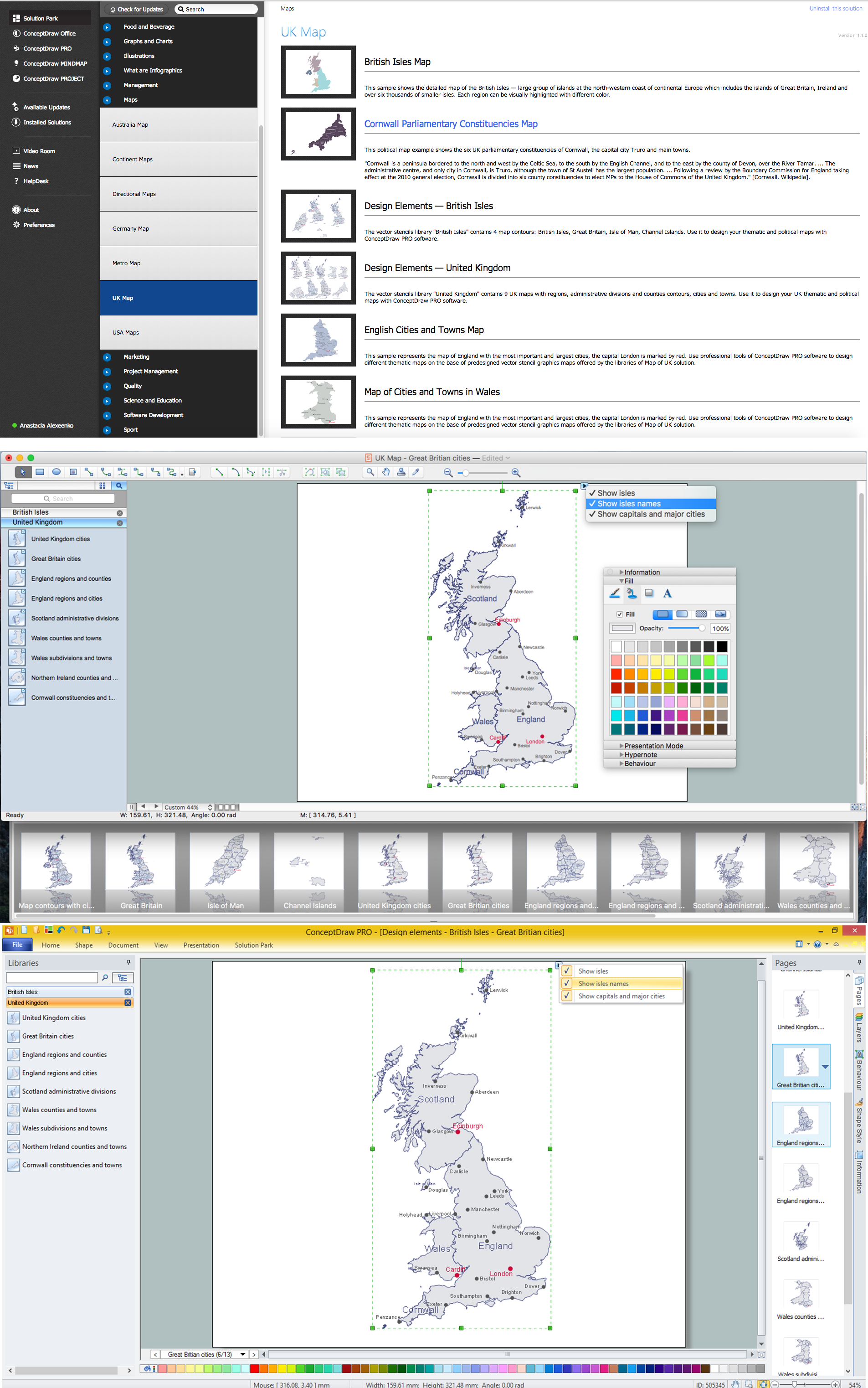
Task: Open the text 'A' tab in Fill panel
Action: [667, 593]
